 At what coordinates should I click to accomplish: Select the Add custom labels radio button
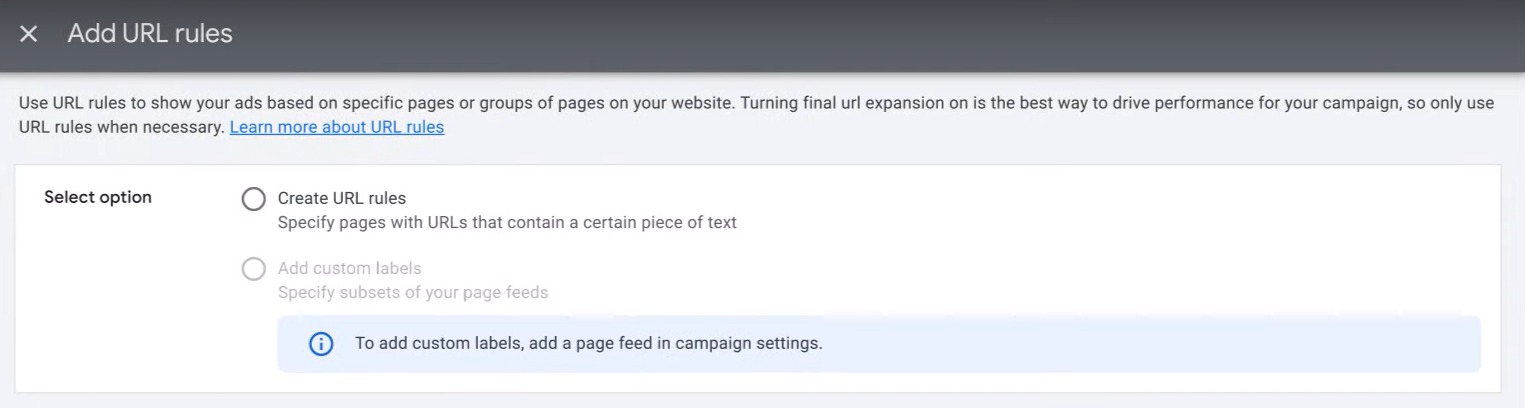(254, 269)
